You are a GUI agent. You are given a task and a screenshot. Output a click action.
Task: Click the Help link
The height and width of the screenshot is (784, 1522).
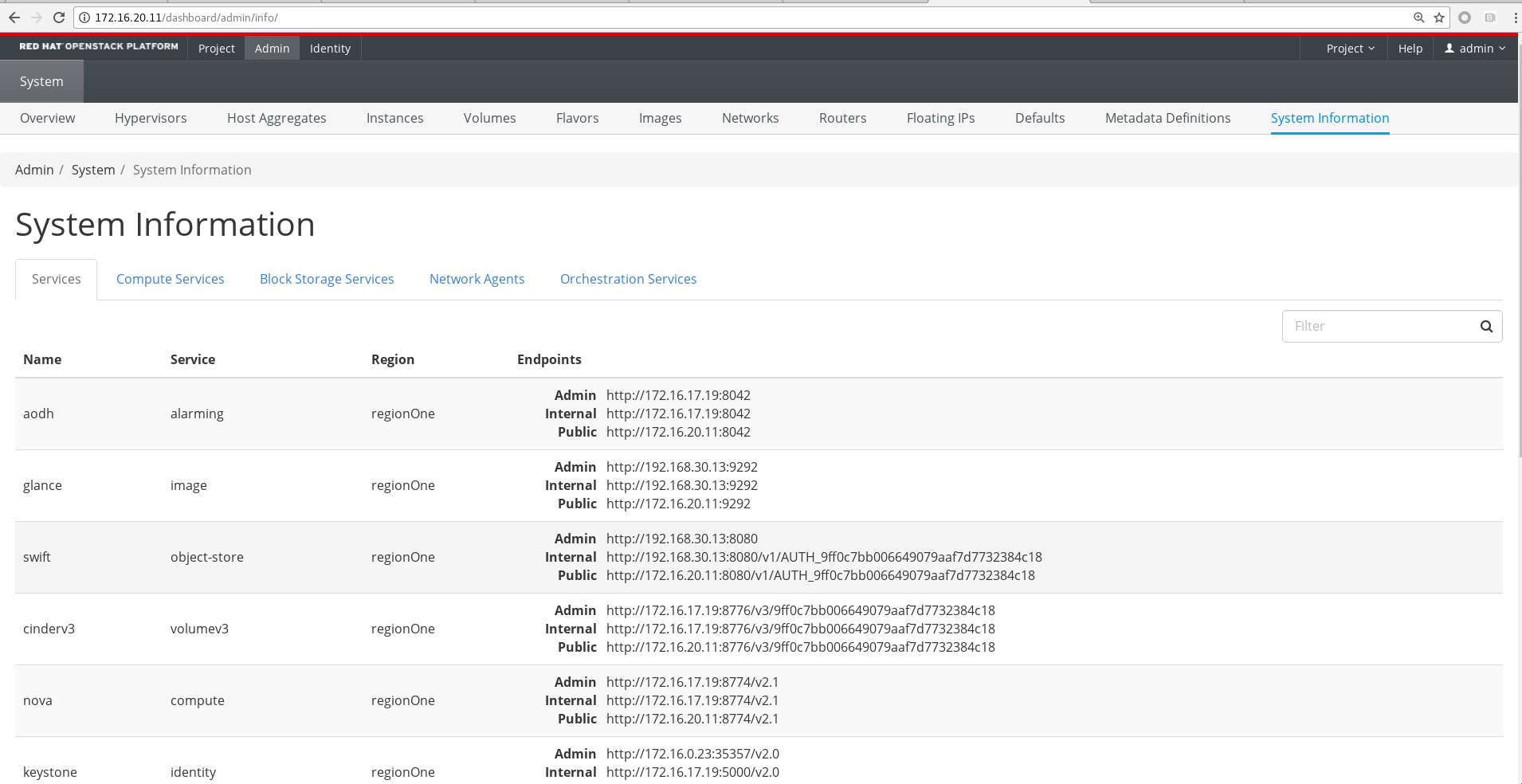coord(1410,49)
